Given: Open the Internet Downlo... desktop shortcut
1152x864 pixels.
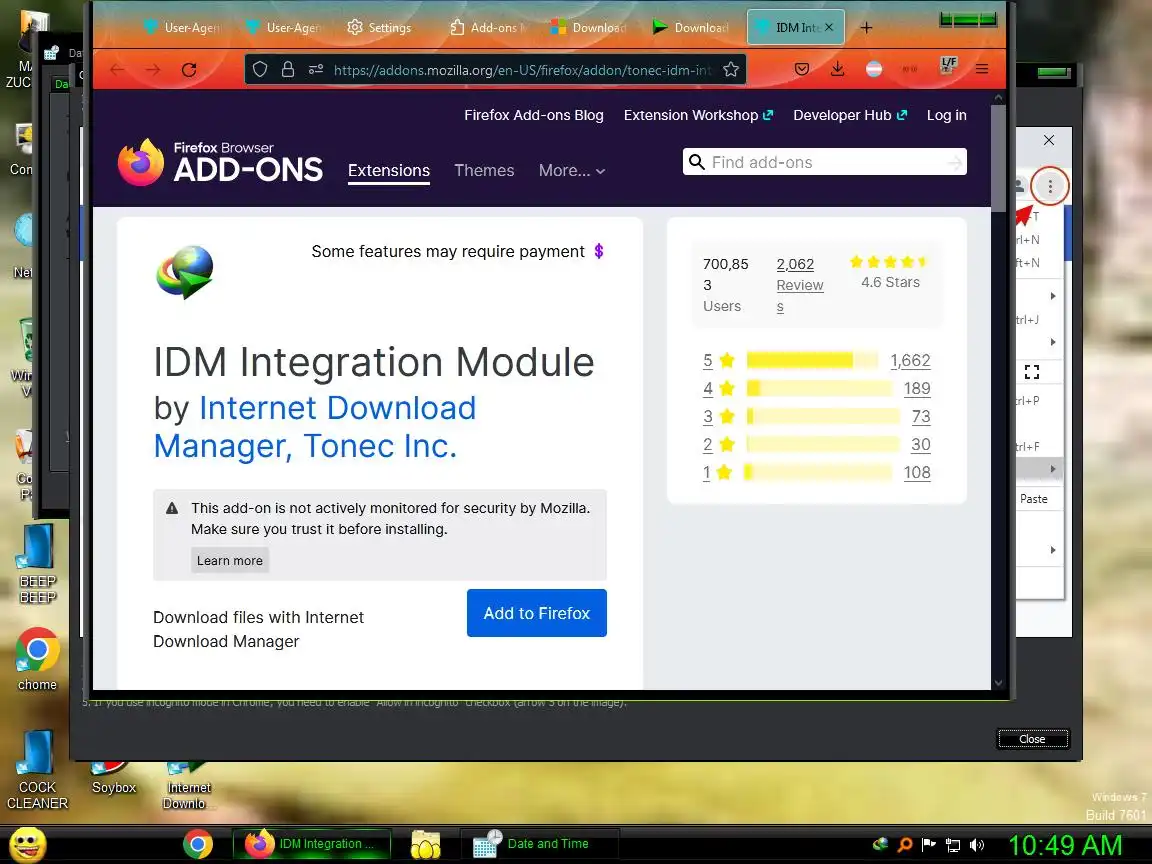Looking at the screenshot, I should pos(188,786).
